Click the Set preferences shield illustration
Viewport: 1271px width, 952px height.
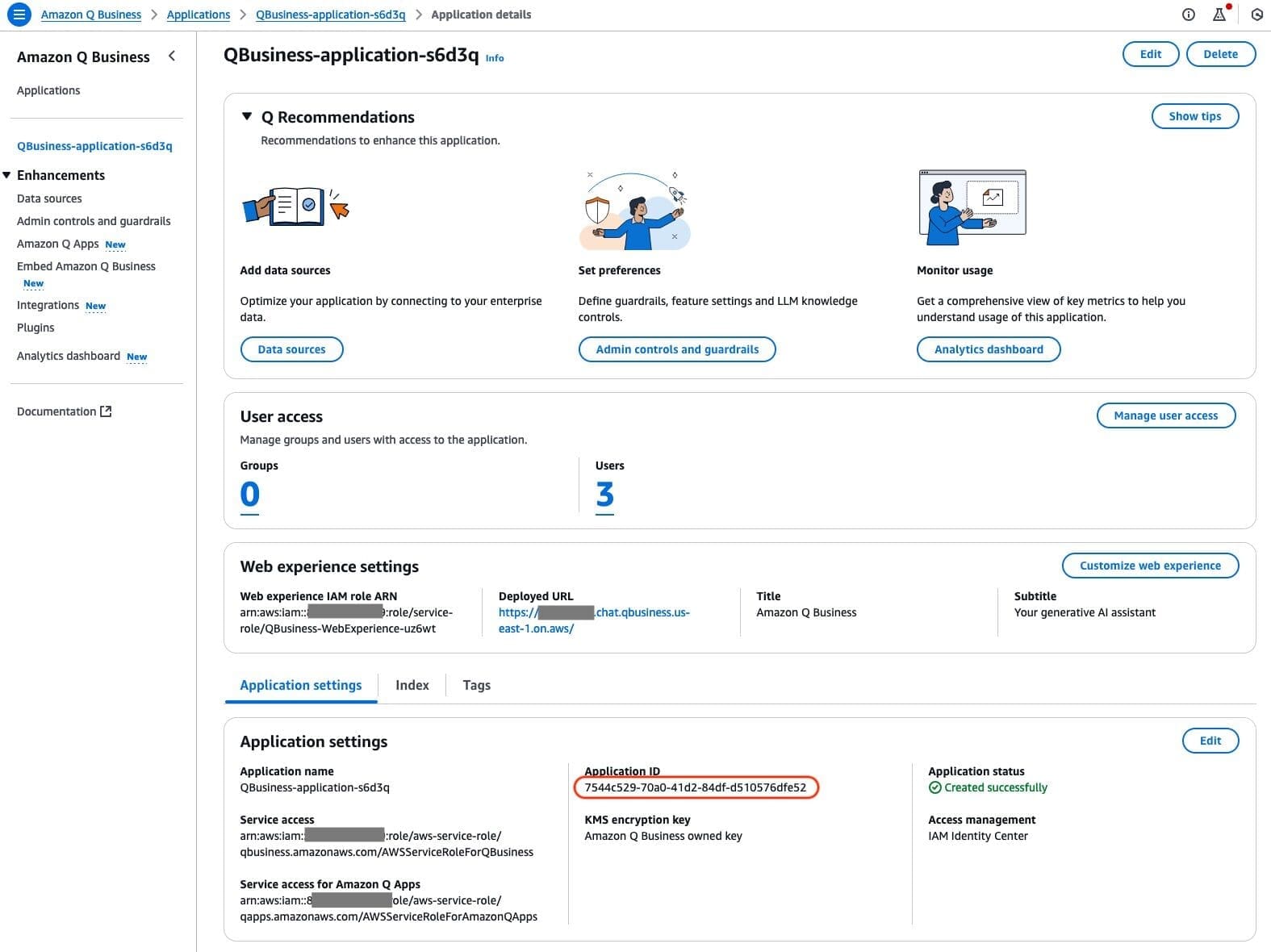pos(635,210)
